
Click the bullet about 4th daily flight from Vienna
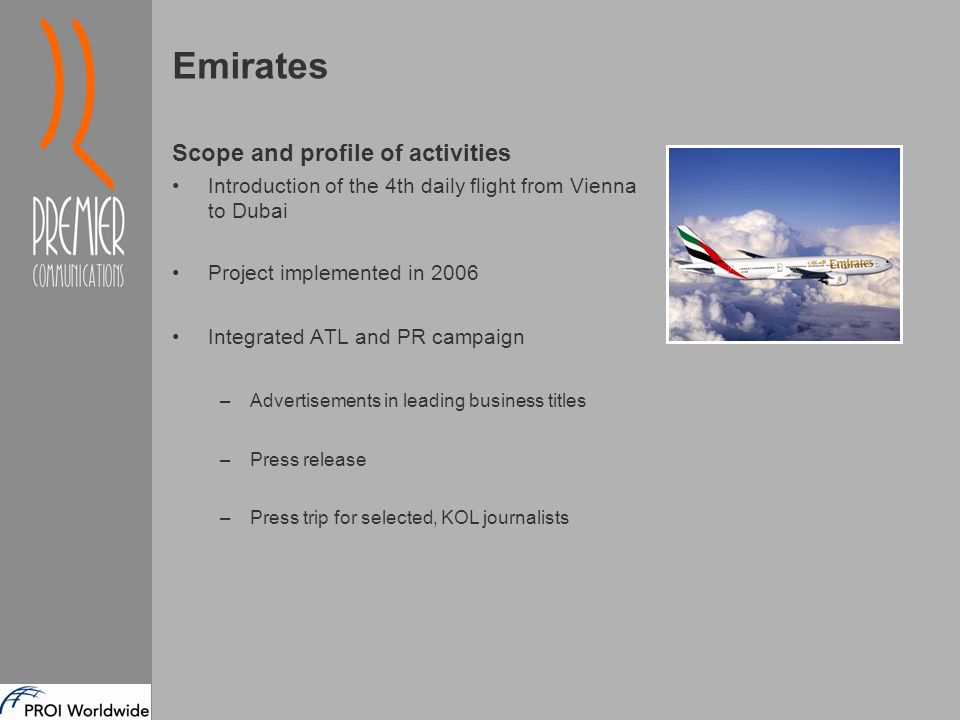pyautogui.click(x=422, y=198)
